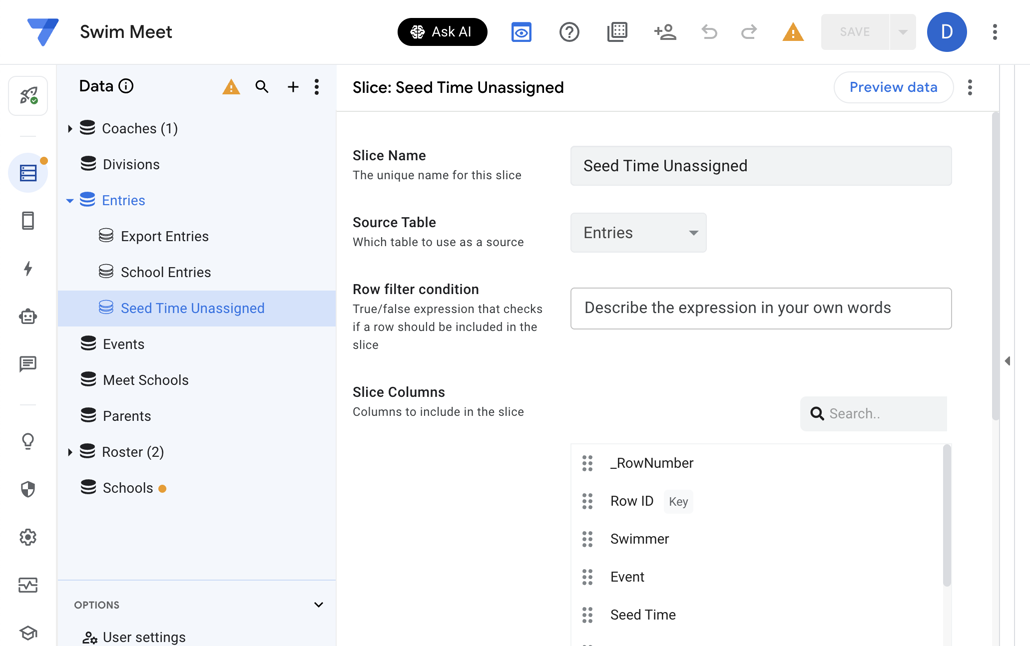Open the Learn graduation cap icon
1030x646 pixels.
click(x=28, y=633)
